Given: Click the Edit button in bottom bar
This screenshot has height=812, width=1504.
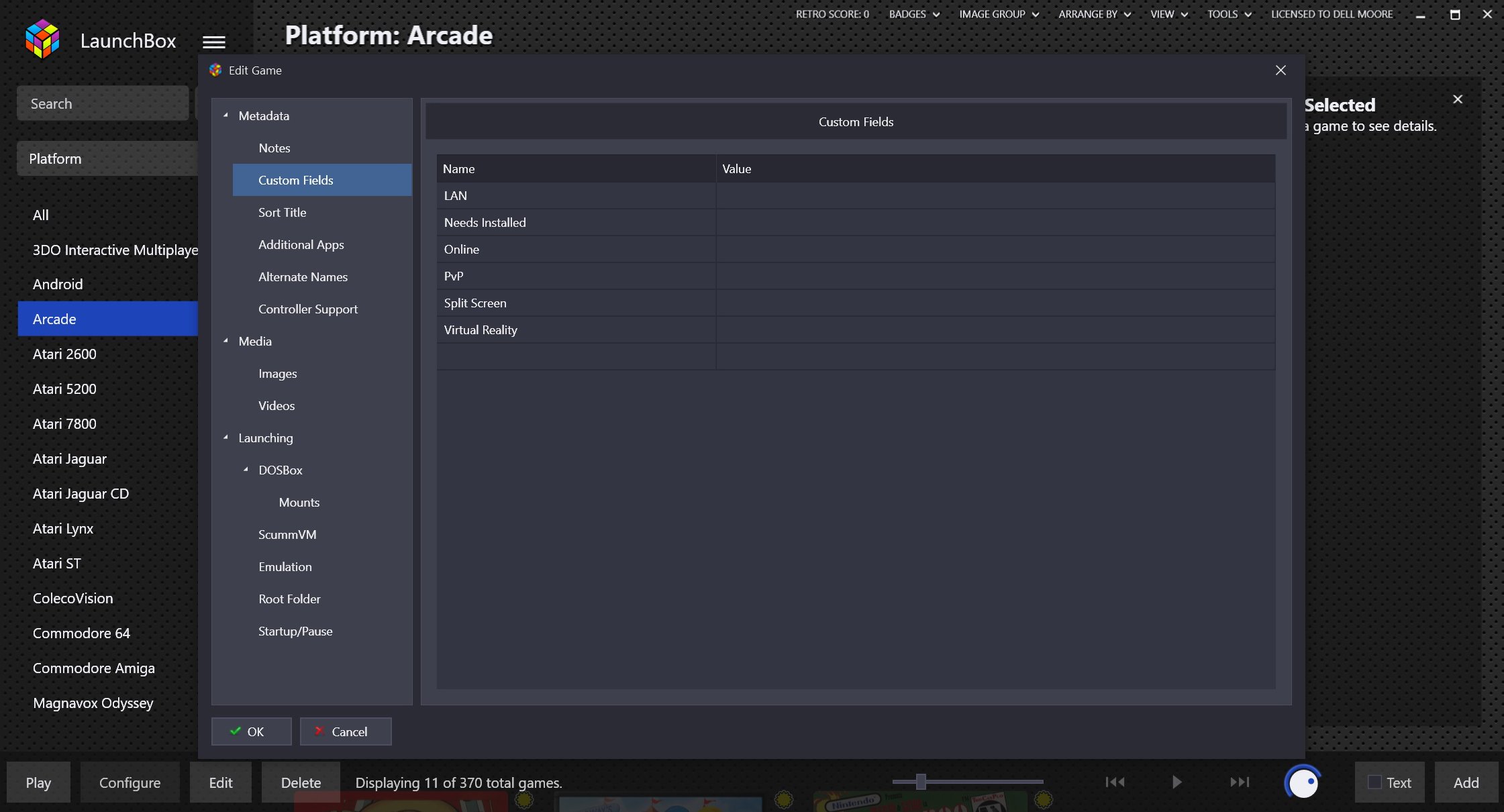Looking at the screenshot, I should point(221,782).
